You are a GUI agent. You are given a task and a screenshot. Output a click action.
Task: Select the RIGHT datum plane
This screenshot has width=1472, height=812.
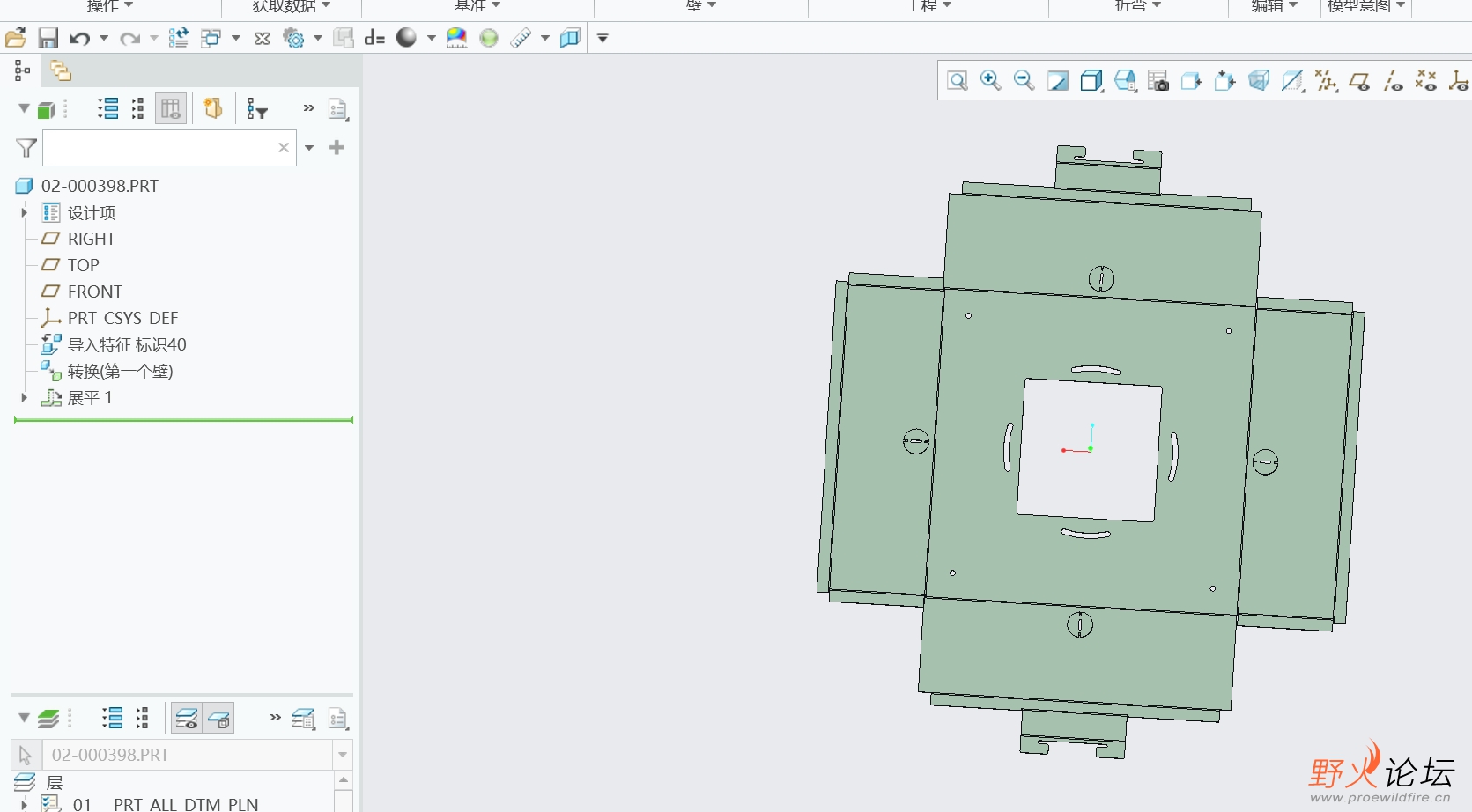(92, 239)
